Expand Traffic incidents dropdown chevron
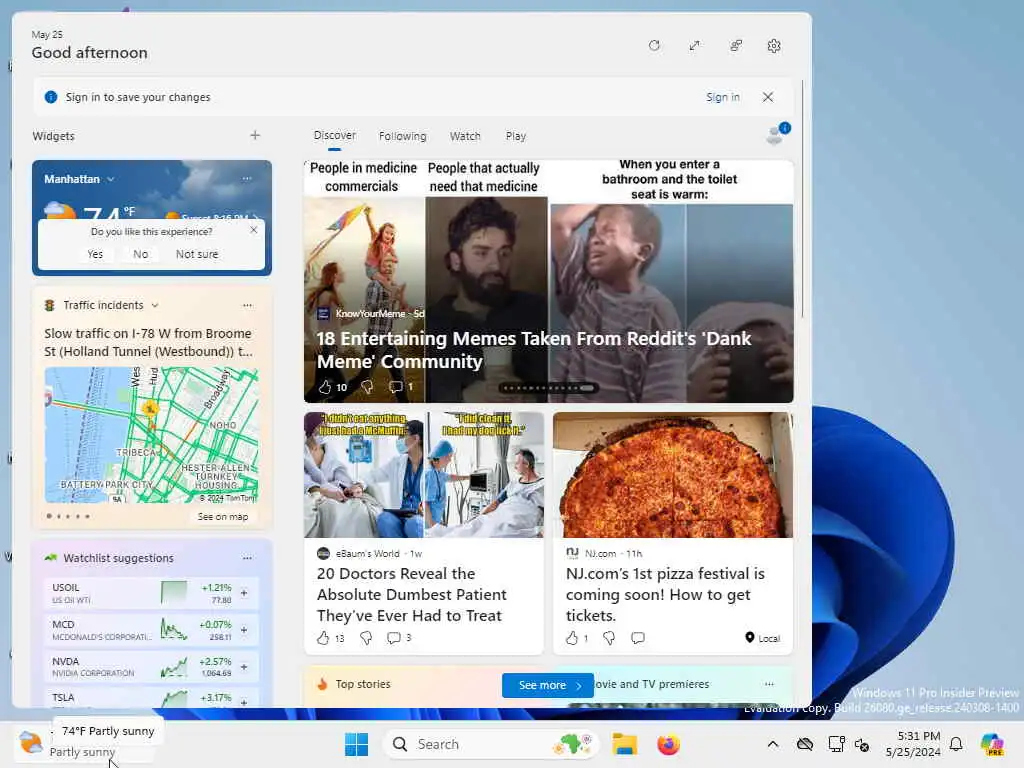 (155, 305)
